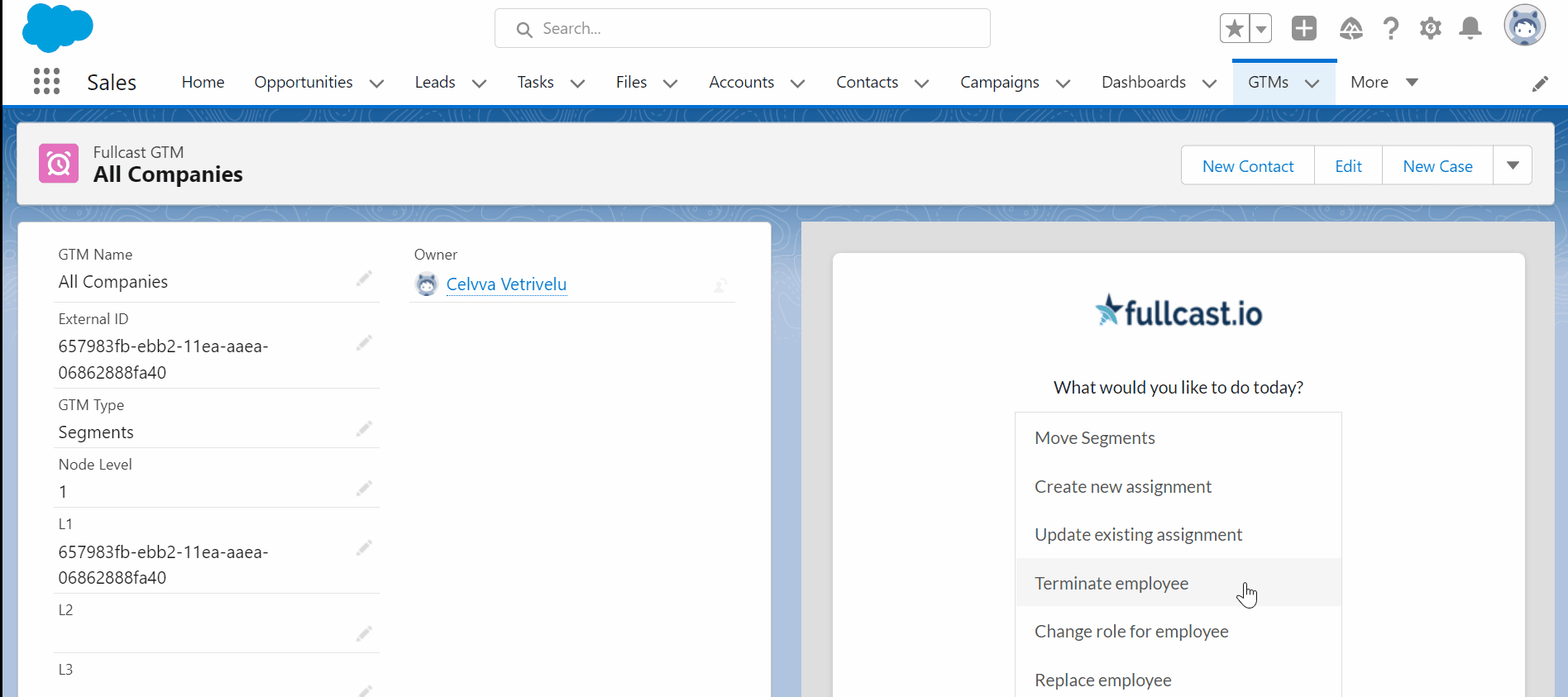Open the Help question mark icon
Screen dimensions: 1568x697
point(1391,29)
